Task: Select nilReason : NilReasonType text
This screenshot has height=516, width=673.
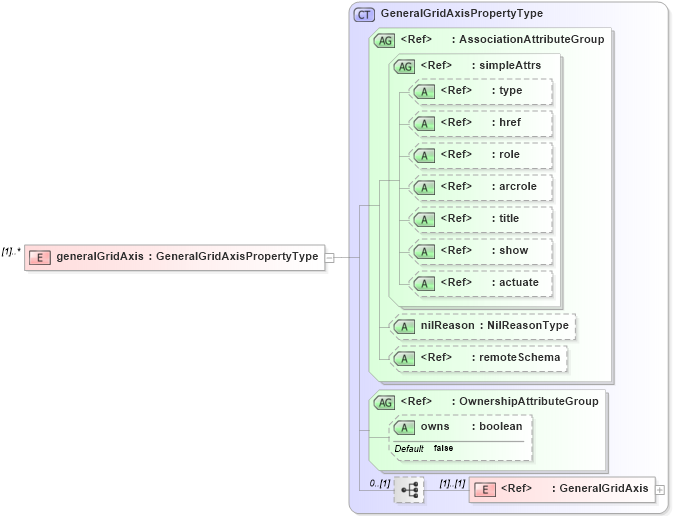Action: [494, 325]
